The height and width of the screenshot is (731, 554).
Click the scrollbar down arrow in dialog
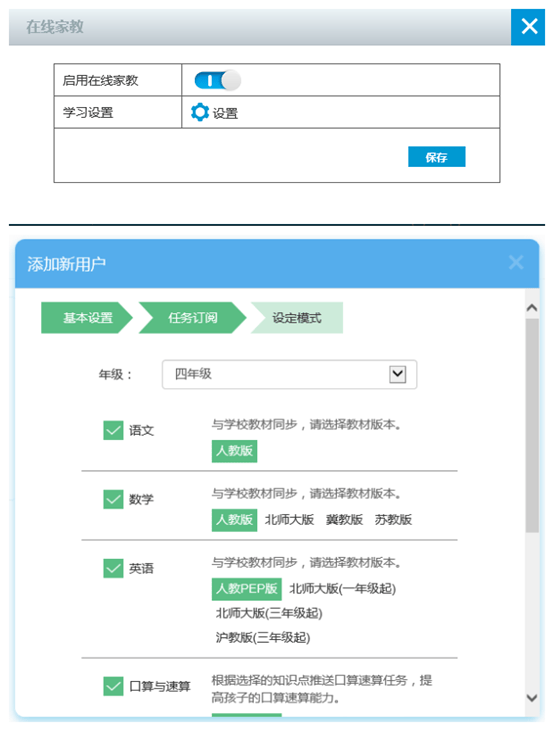pos(532,698)
